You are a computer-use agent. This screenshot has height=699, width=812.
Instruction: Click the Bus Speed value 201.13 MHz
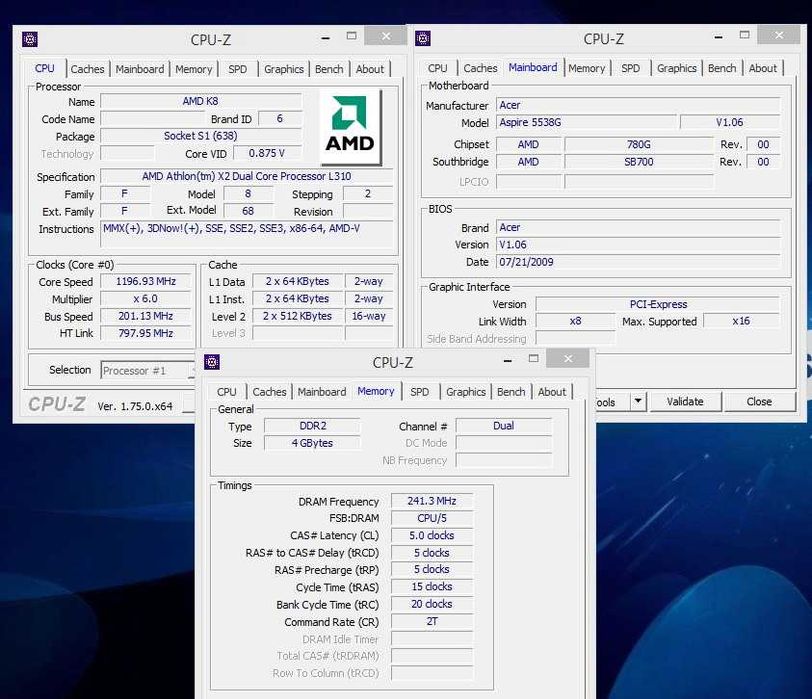click(146, 316)
